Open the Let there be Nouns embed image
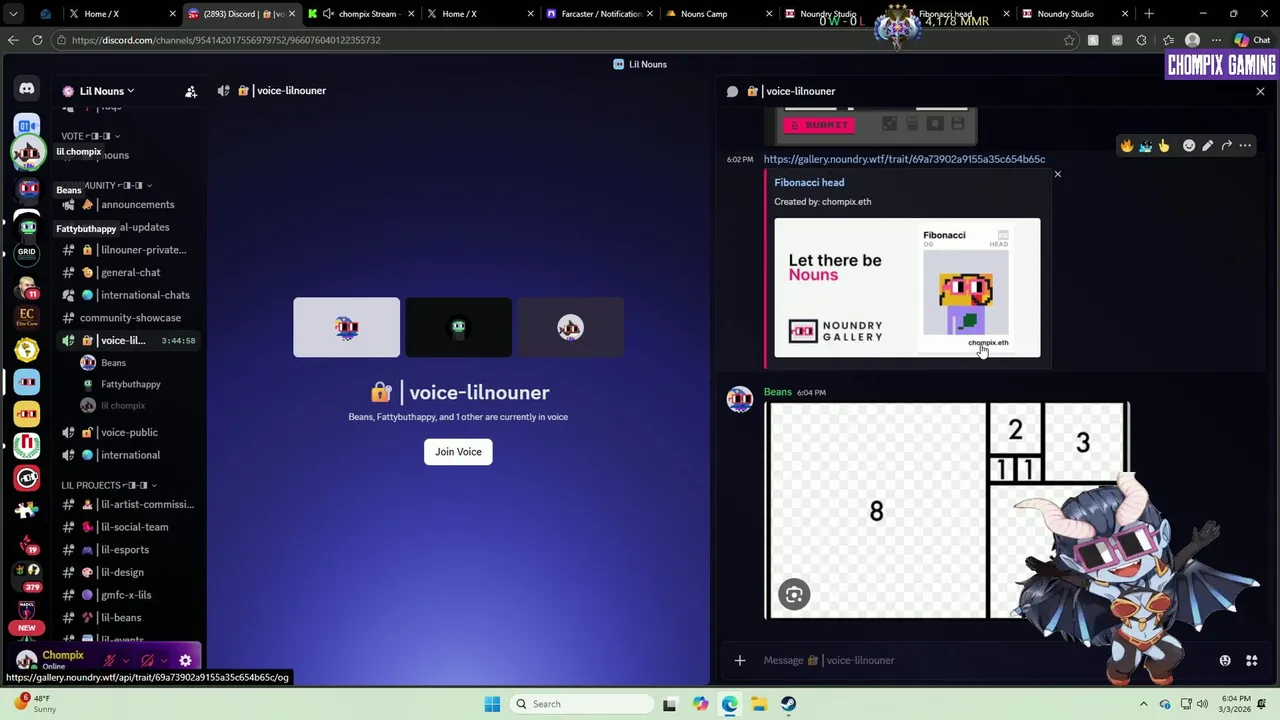The height and width of the screenshot is (720, 1280). pyautogui.click(x=907, y=288)
